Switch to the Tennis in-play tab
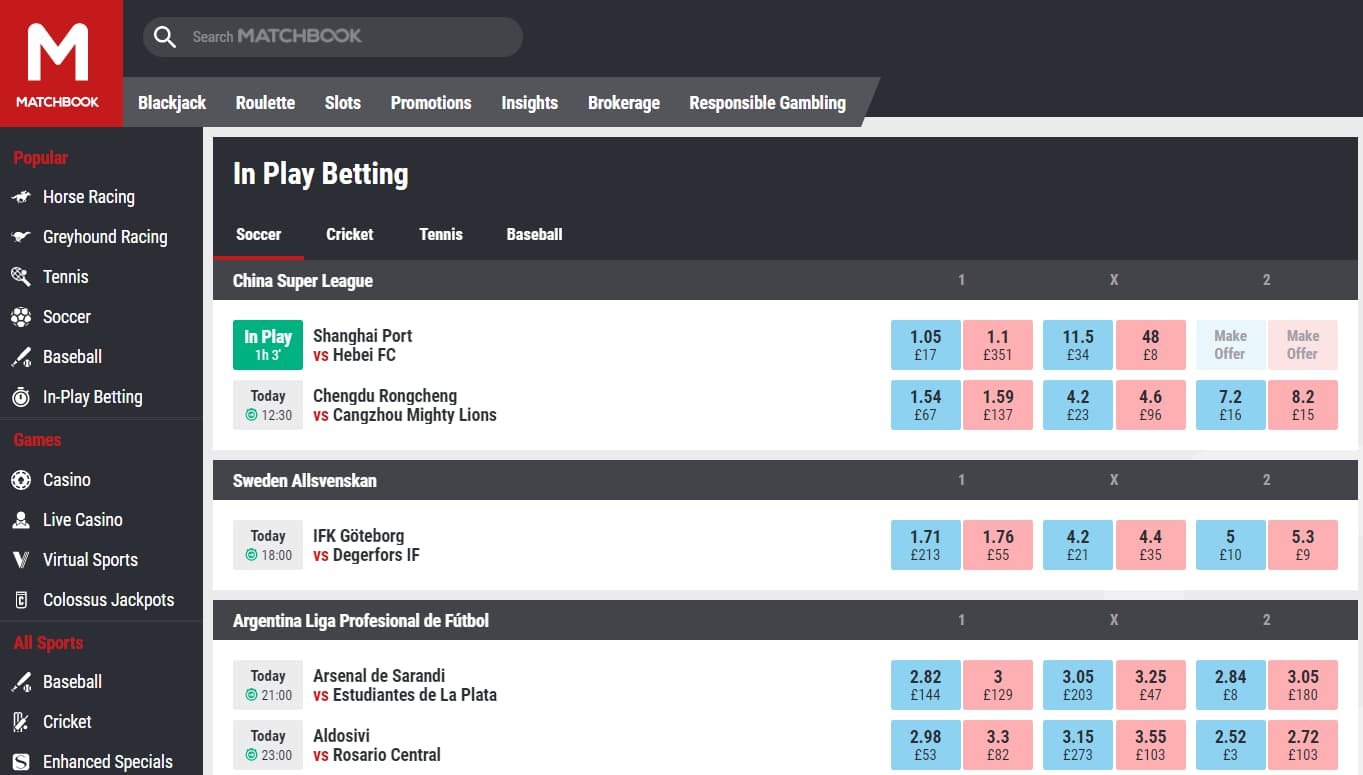The height and width of the screenshot is (775, 1363). point(441,234)
